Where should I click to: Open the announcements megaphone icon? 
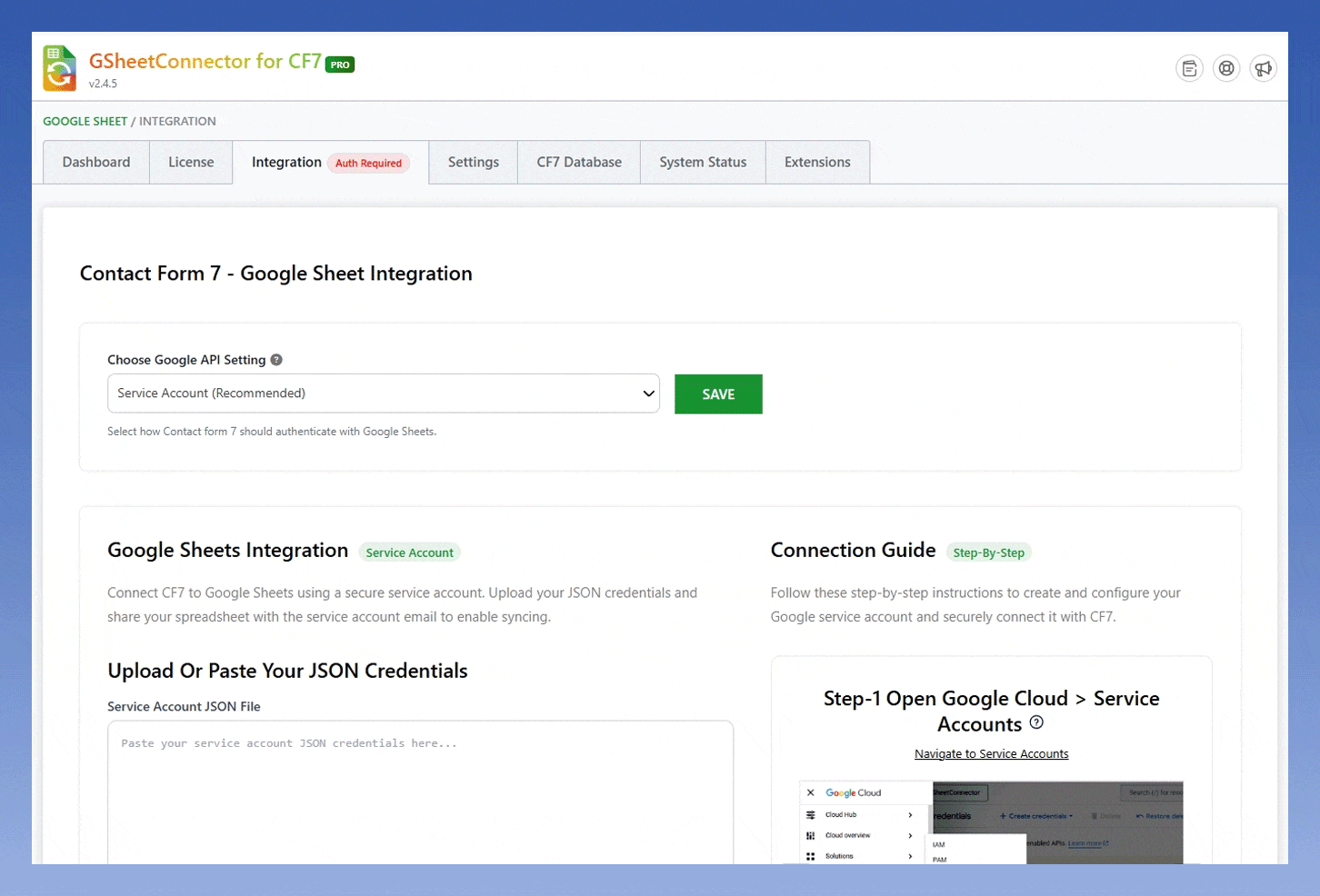(1263, 68)
